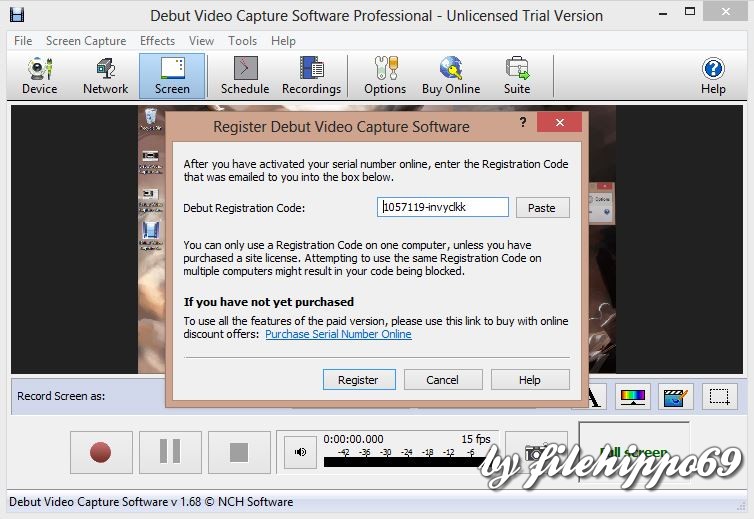Click the Help toolbar icon
Image resolution: width=754 pixels, height=519 pixels.
[713, 76]
